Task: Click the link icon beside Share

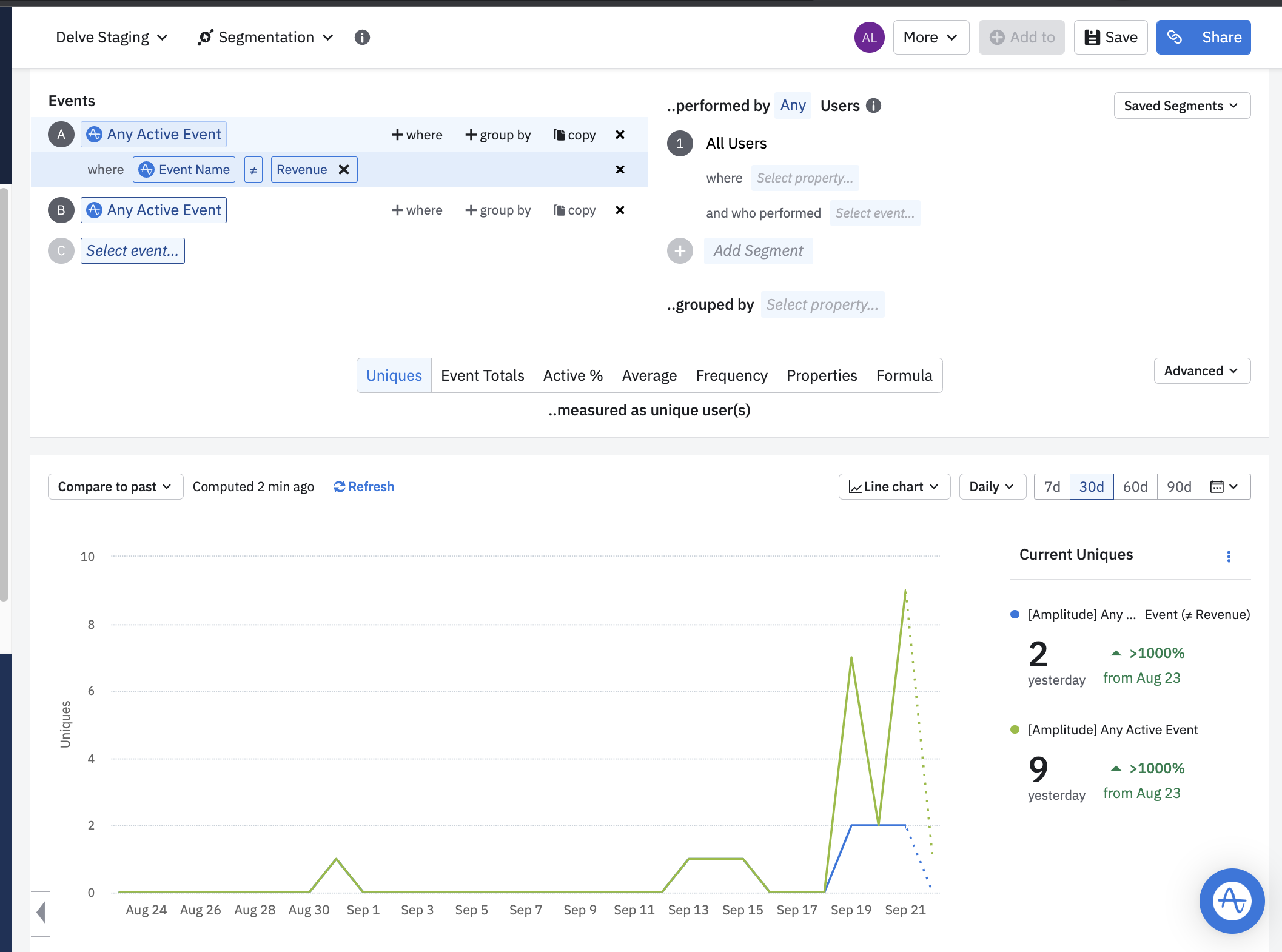Action: 1174,38
